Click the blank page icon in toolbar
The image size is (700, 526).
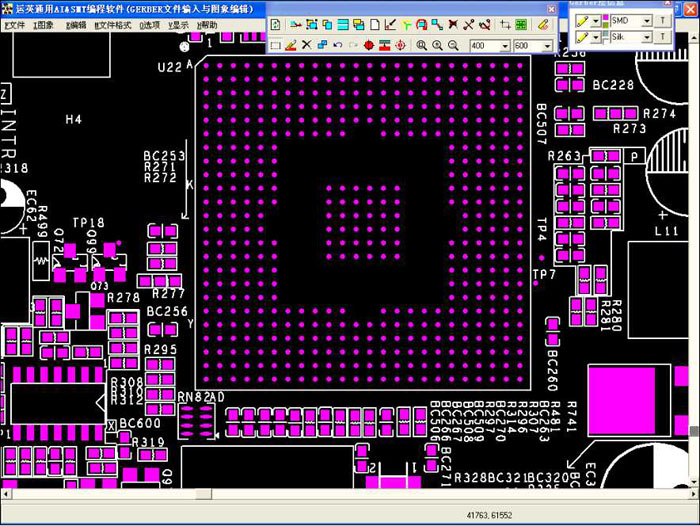(x=375, y=23)
